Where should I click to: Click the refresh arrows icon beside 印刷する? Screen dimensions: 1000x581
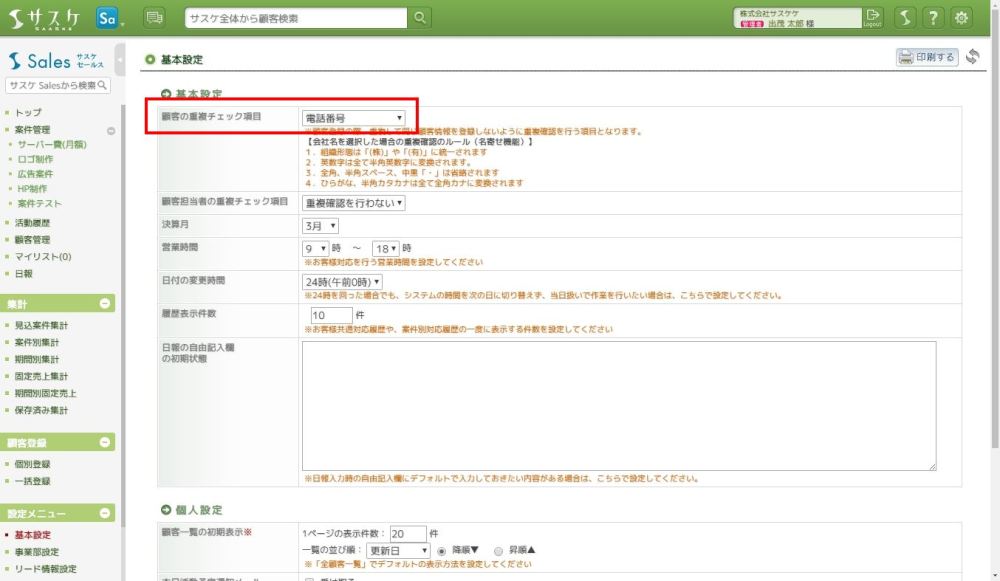pos(972,58)
